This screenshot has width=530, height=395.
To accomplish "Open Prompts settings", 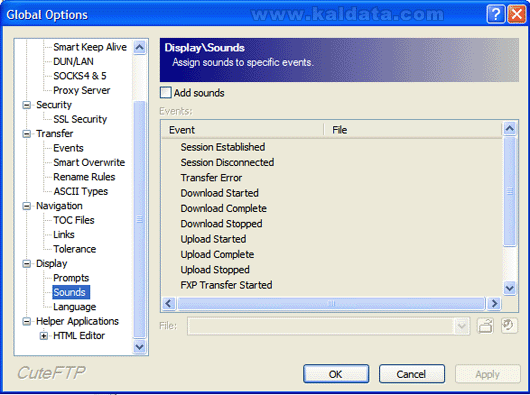I will click(x=71, y=278).
